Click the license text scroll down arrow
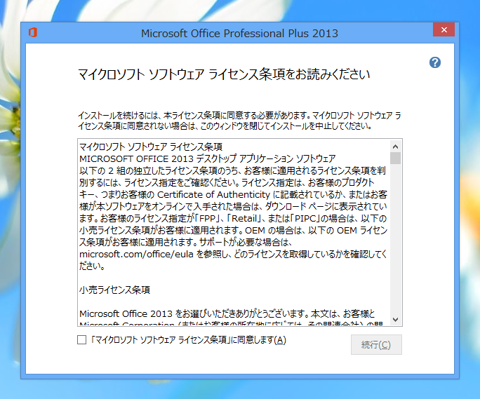Viewport: 480px width, 399px height. tap(395, 320)
